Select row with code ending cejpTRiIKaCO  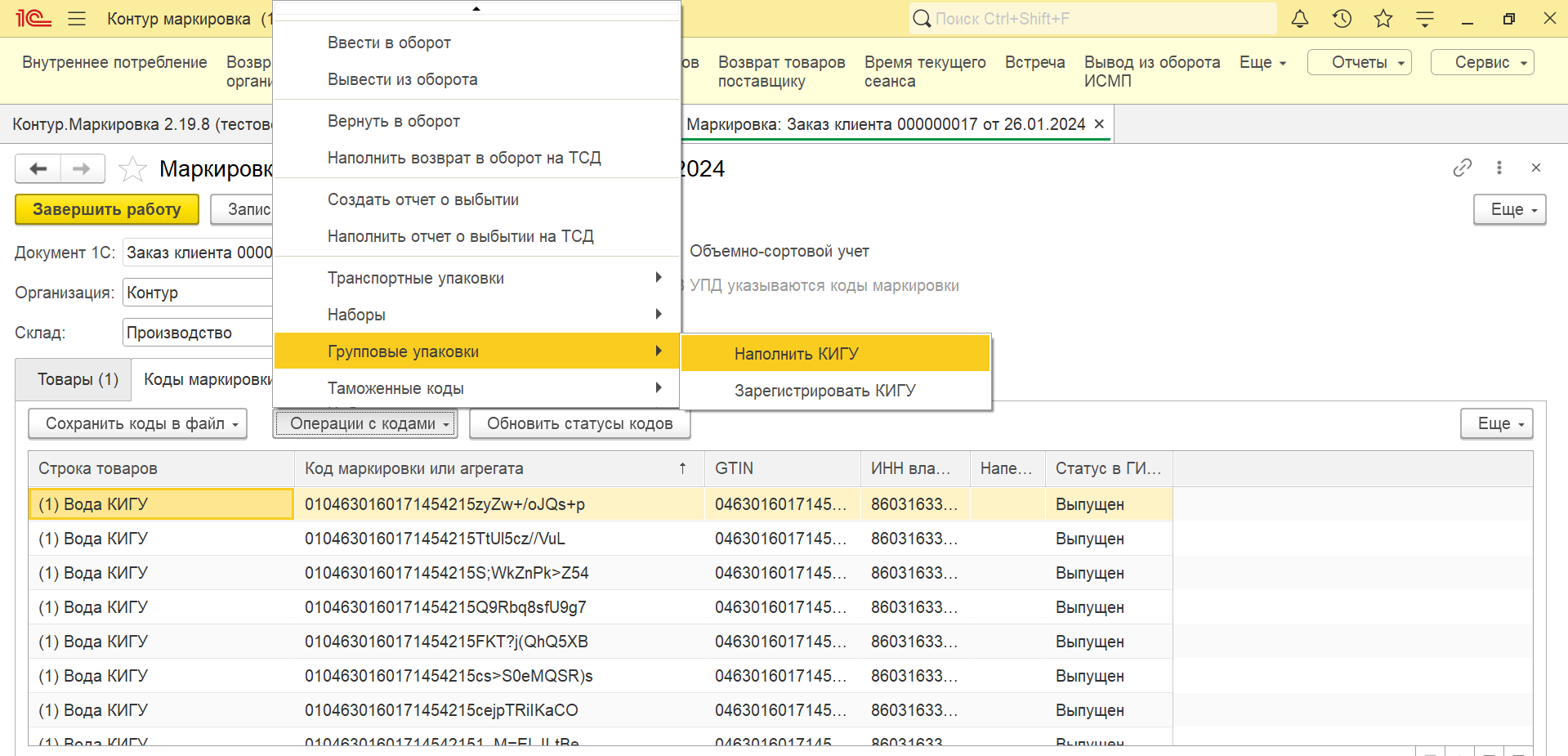601,710
